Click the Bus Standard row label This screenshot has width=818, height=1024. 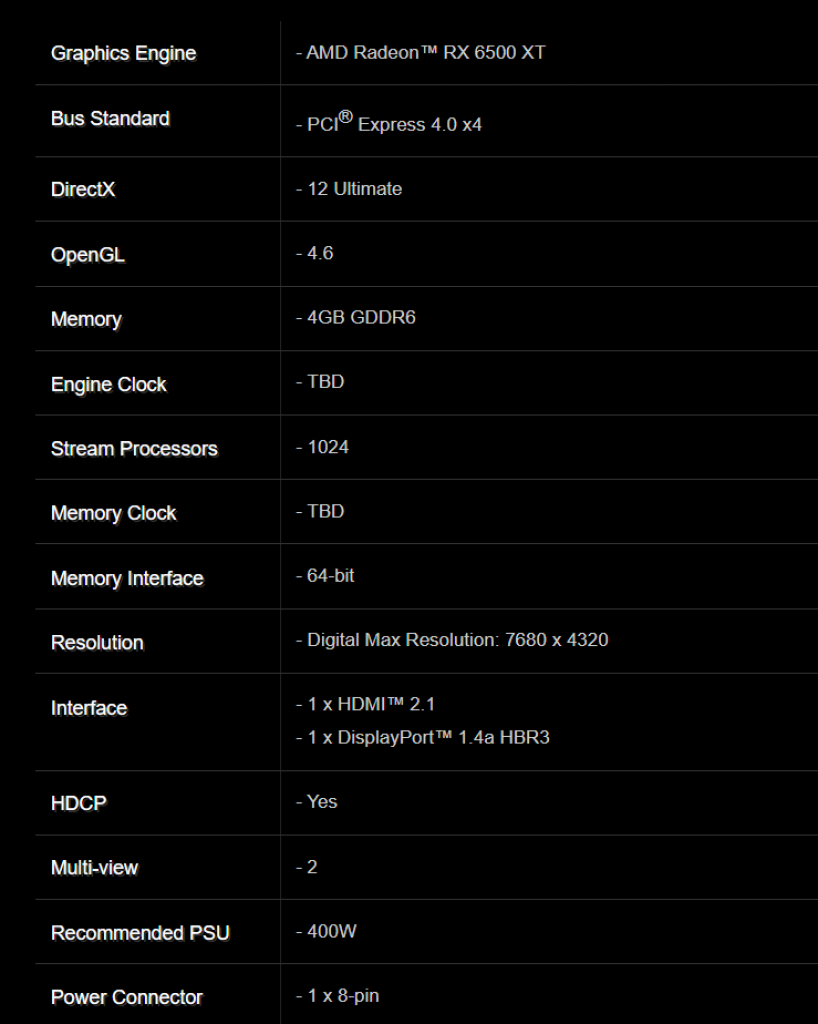[110, 118]
